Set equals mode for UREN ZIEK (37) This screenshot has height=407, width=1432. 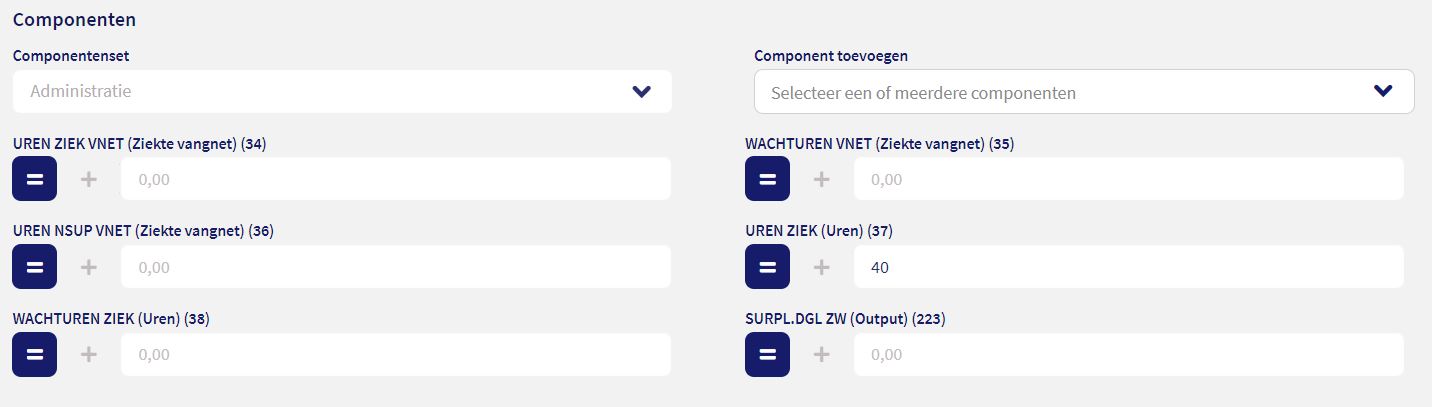pos(767,267)
